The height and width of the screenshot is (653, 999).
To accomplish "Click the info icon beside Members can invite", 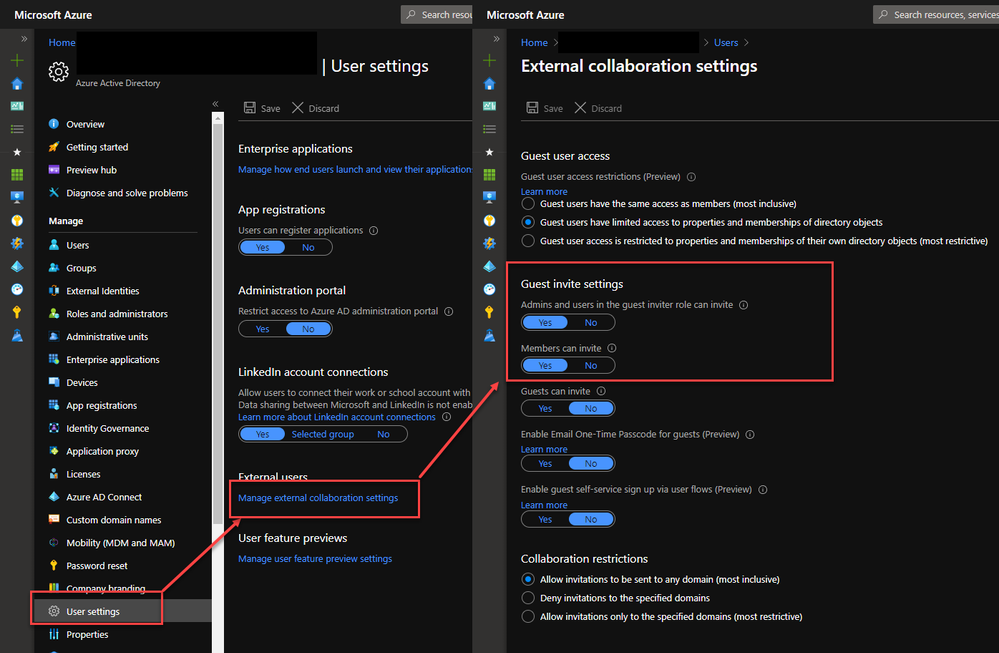I will point(612,348).
